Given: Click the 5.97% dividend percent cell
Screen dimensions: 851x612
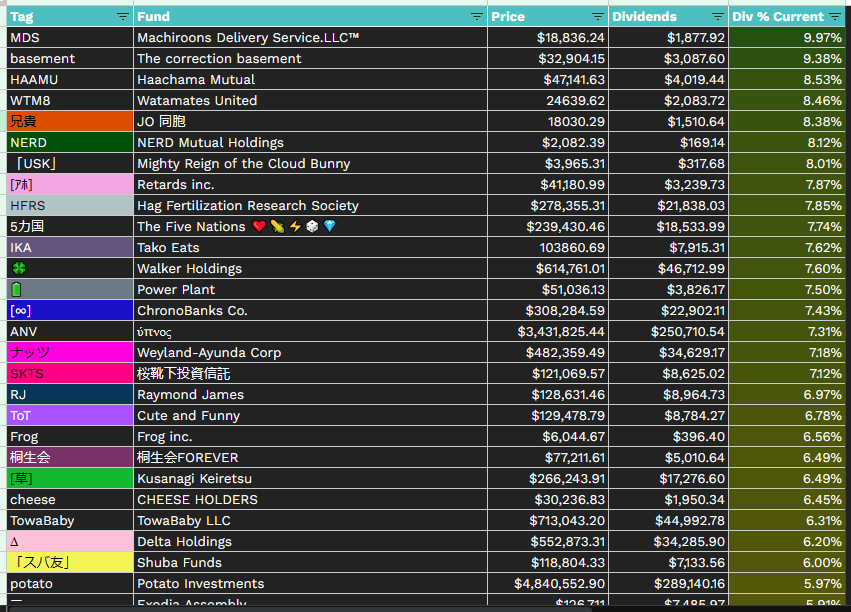Looking at the screenshot, I should coord(787,584).
